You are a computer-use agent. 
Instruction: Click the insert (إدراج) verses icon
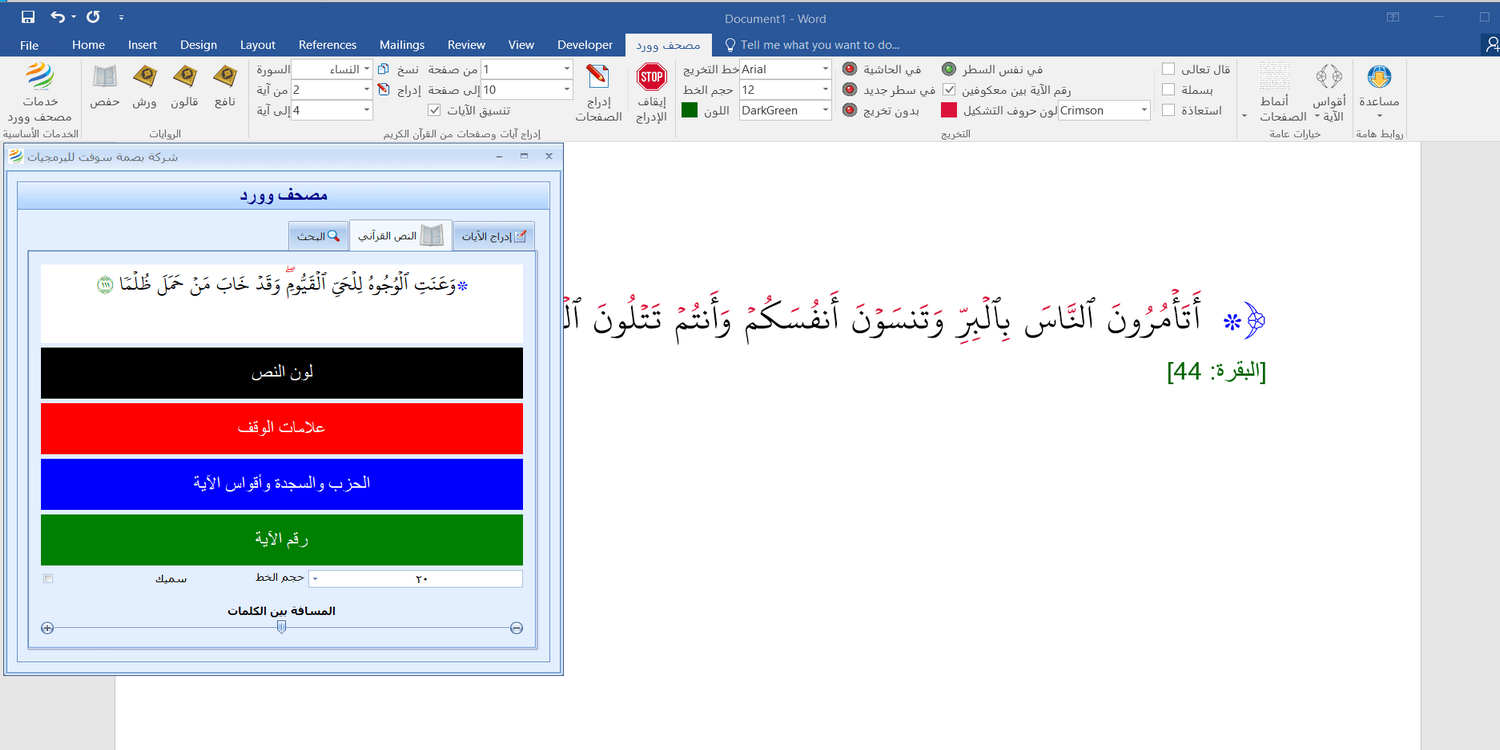[383, 89]
